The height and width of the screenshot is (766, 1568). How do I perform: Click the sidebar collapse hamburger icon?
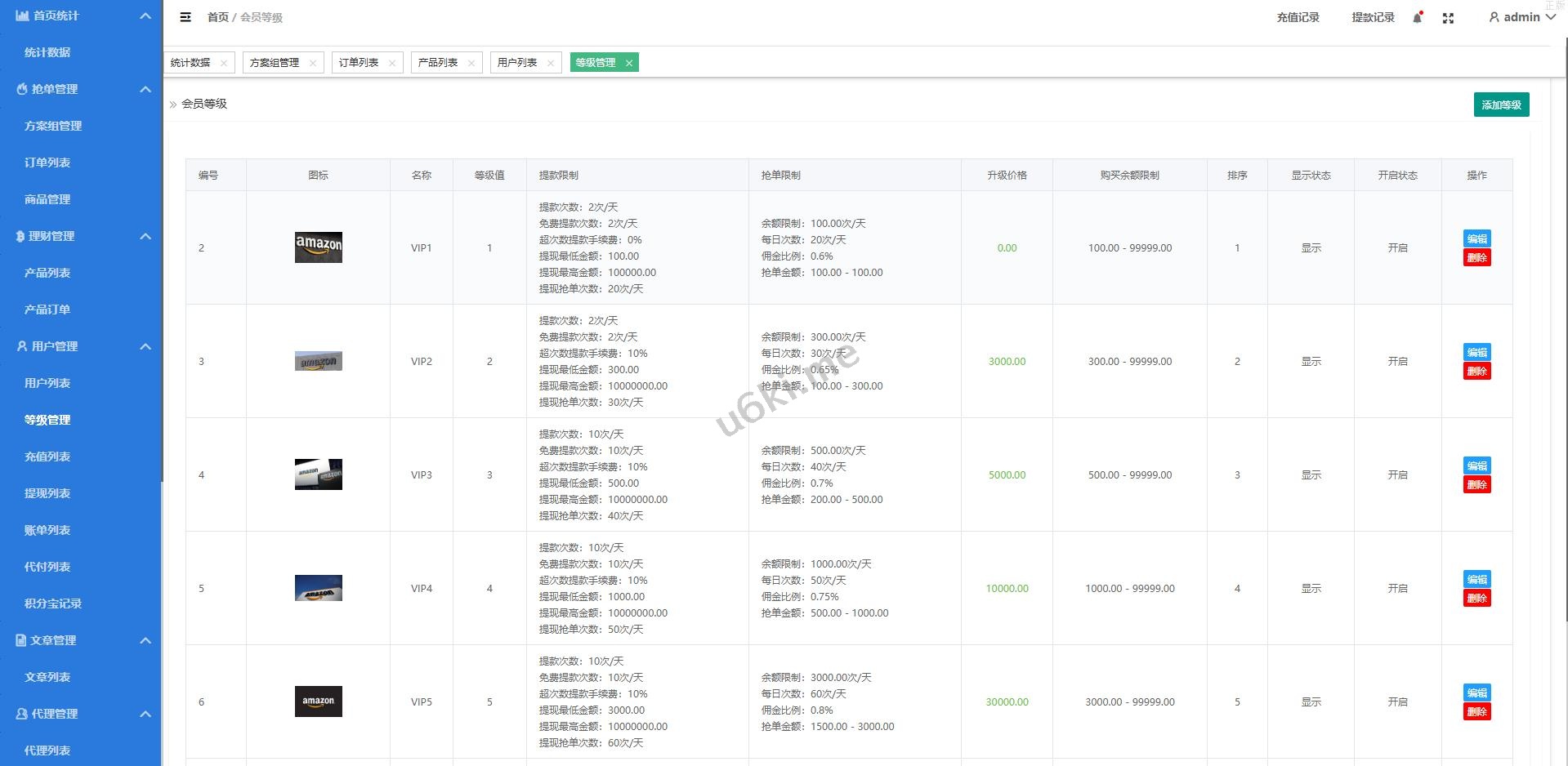[x=185, y=17]
